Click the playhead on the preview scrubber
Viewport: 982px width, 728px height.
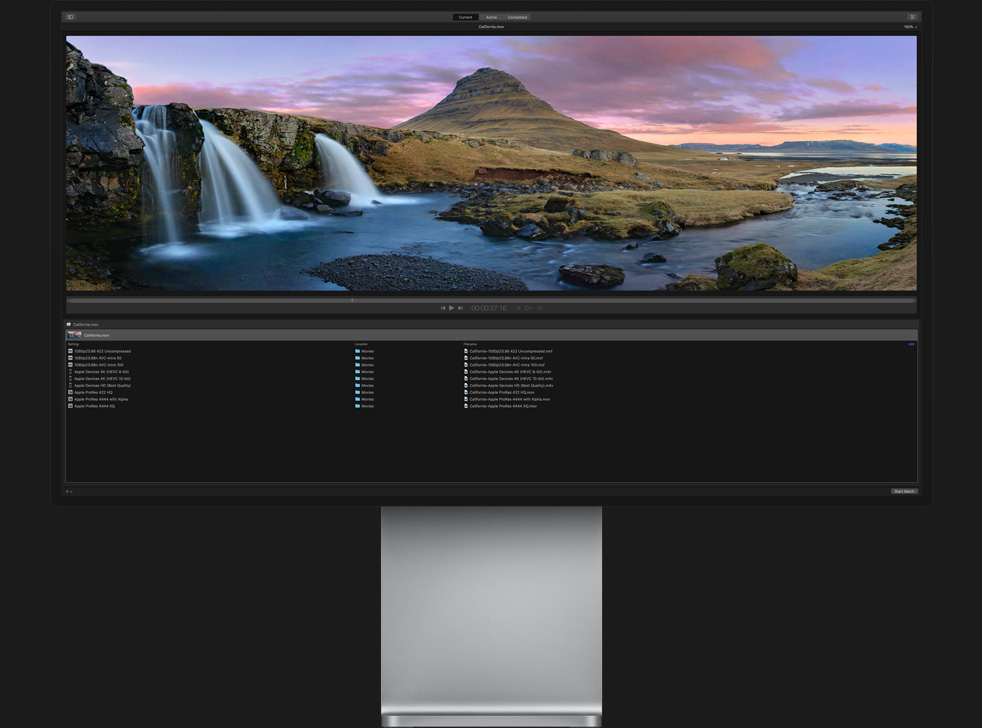352,300
